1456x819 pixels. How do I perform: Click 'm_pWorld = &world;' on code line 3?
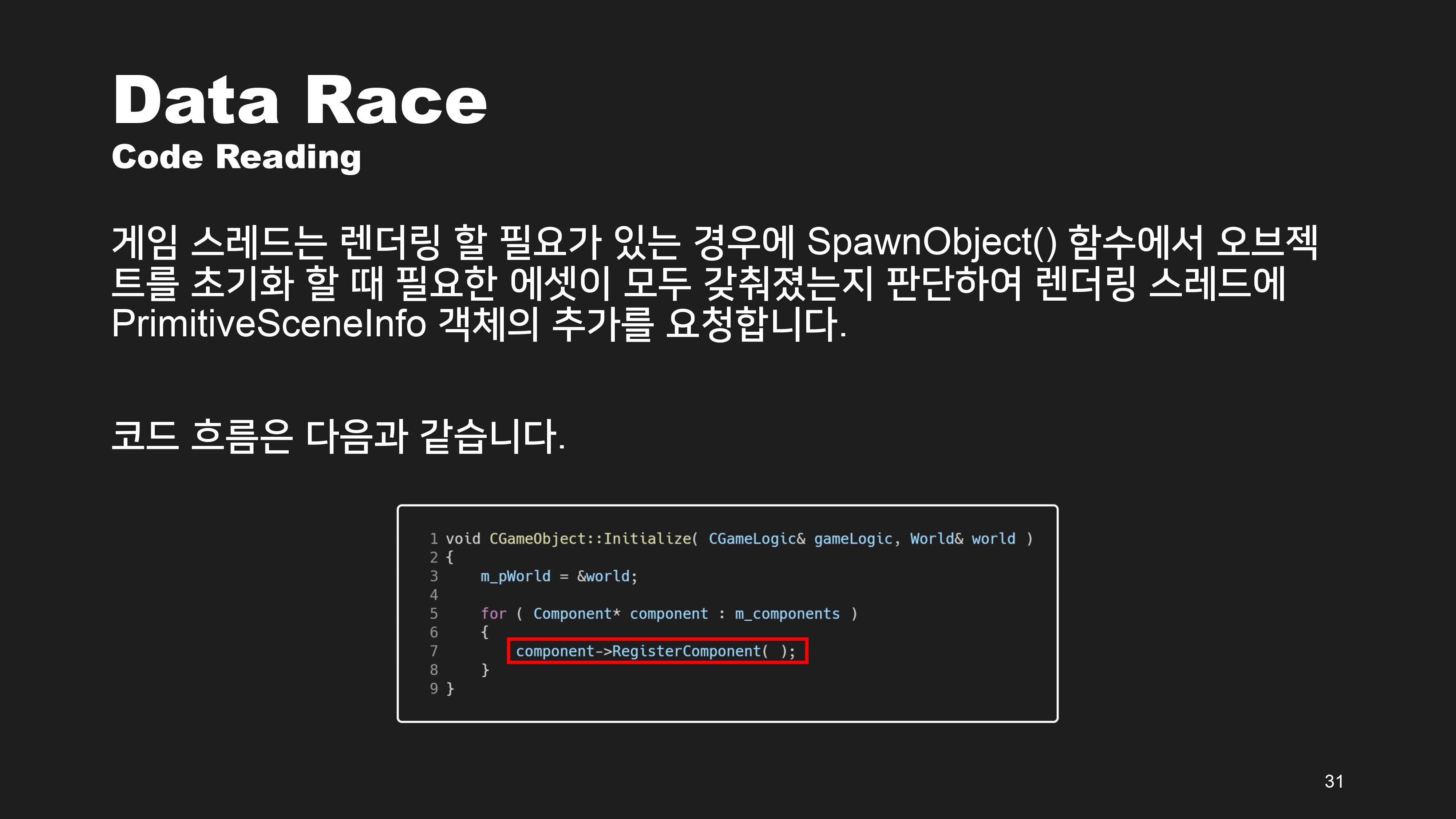point(558,576)
